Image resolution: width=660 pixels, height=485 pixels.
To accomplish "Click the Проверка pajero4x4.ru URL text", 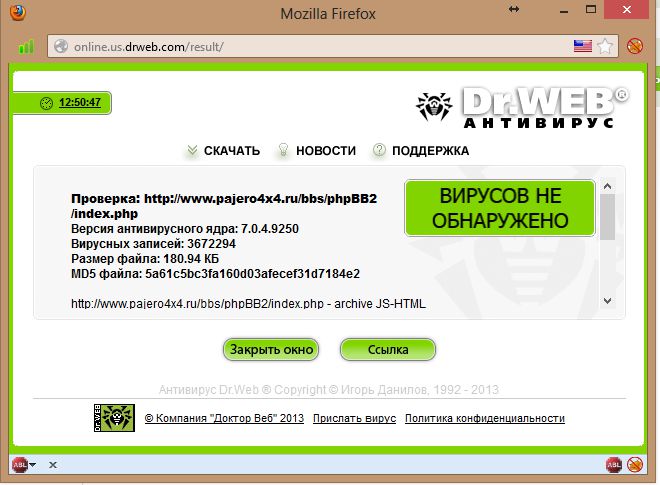I will (x=224, y=206).
